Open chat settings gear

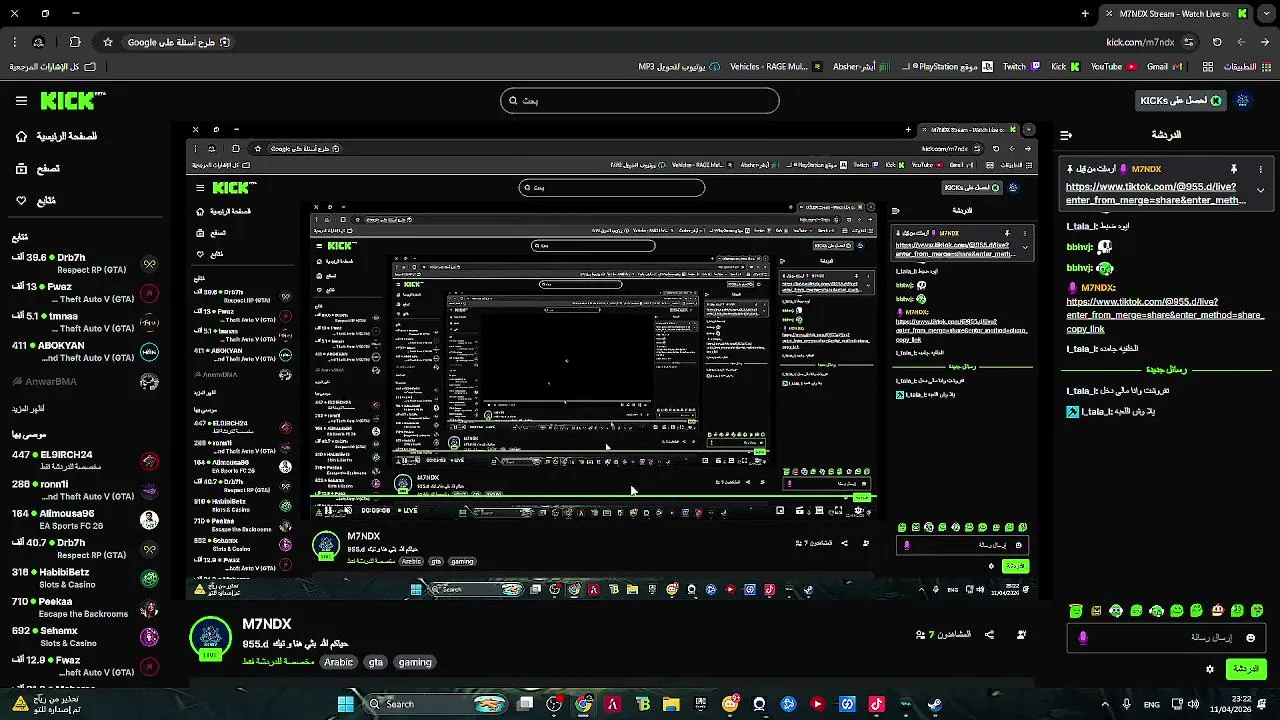[1210, 669]
